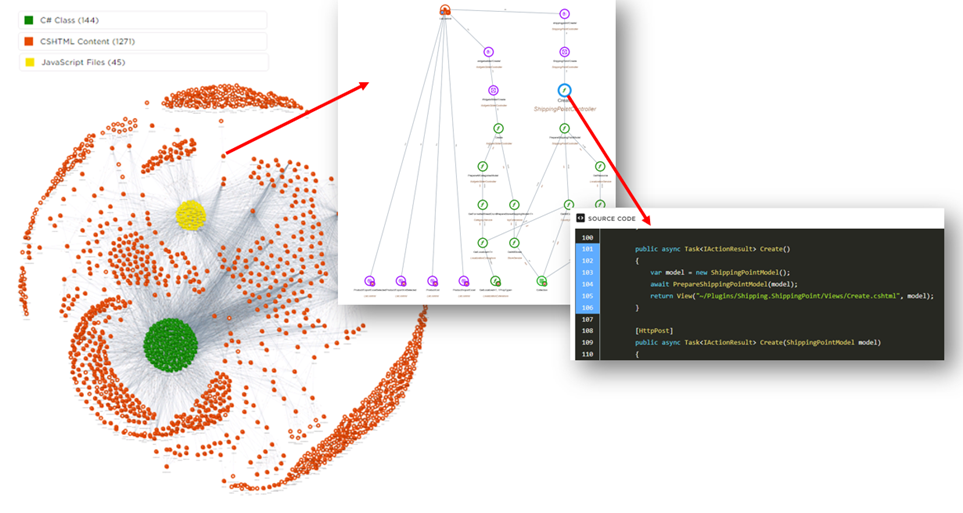Click the blue-highlighted Create method node
This screenshot has height=513, width=963.
(564, 91)
